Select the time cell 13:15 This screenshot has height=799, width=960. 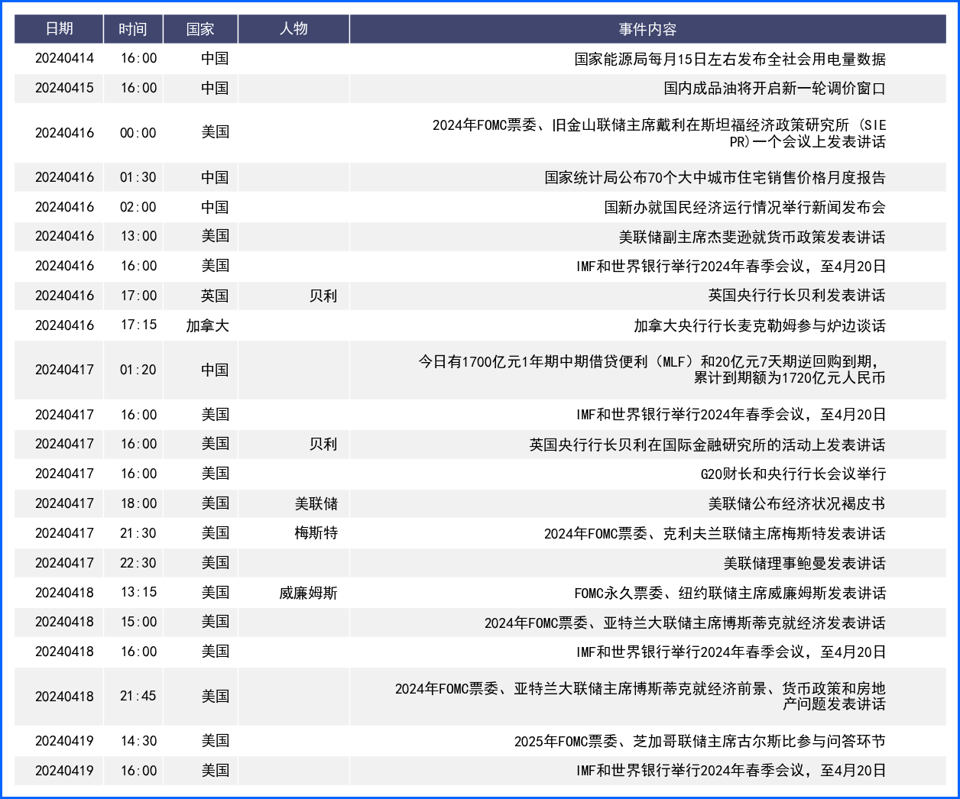138,593
